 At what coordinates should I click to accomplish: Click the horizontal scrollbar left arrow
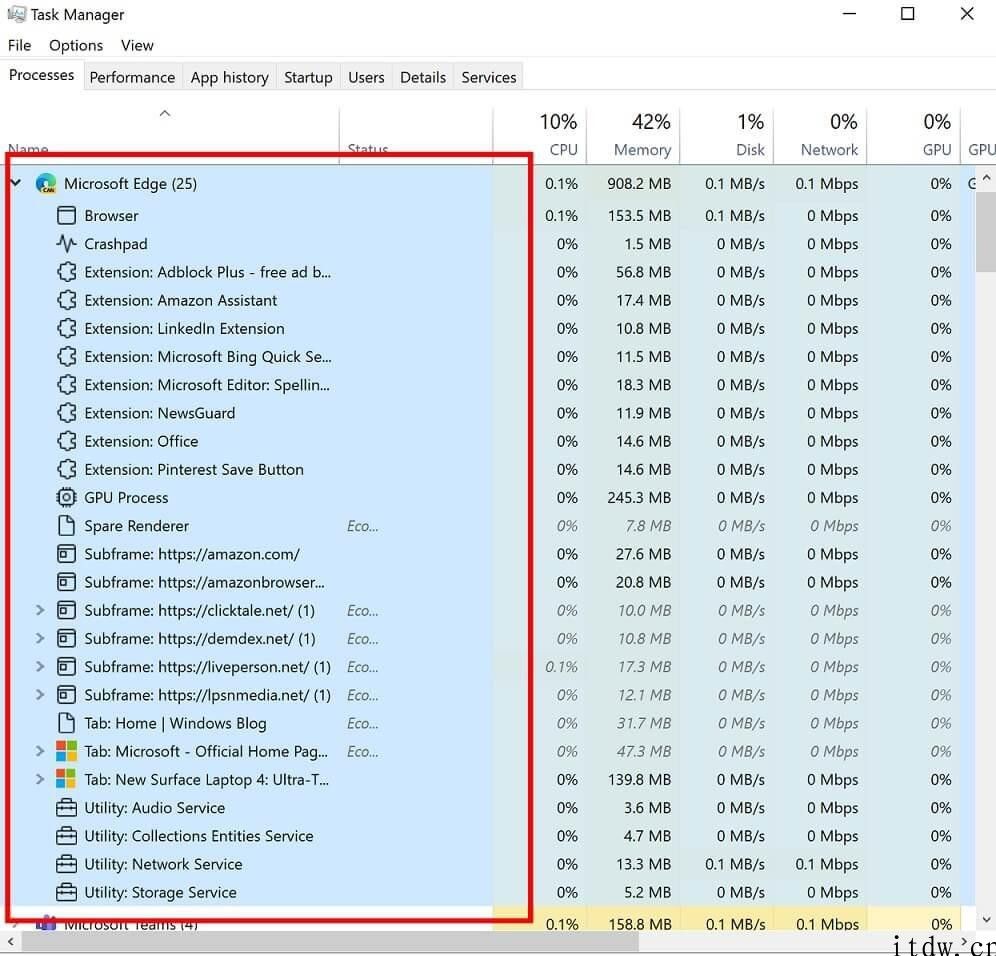[x=10, y=941]
